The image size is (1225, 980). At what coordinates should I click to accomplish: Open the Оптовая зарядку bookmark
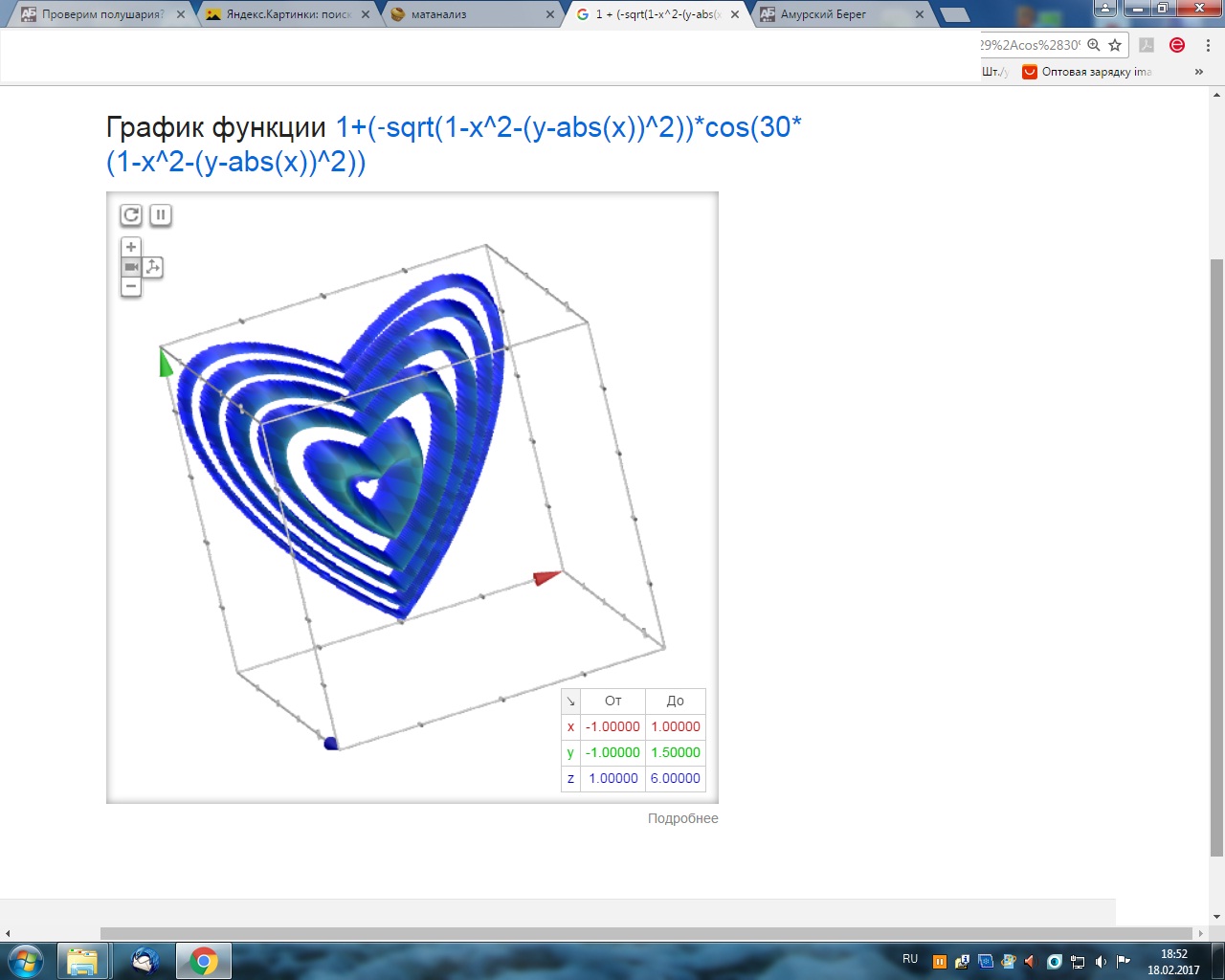[x=1087, y=72]
